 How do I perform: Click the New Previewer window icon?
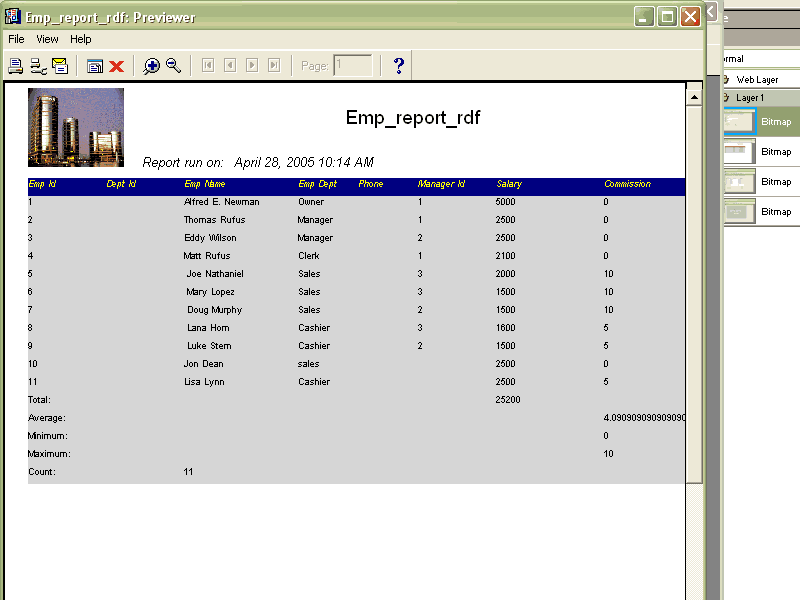(x=95, y=66)
